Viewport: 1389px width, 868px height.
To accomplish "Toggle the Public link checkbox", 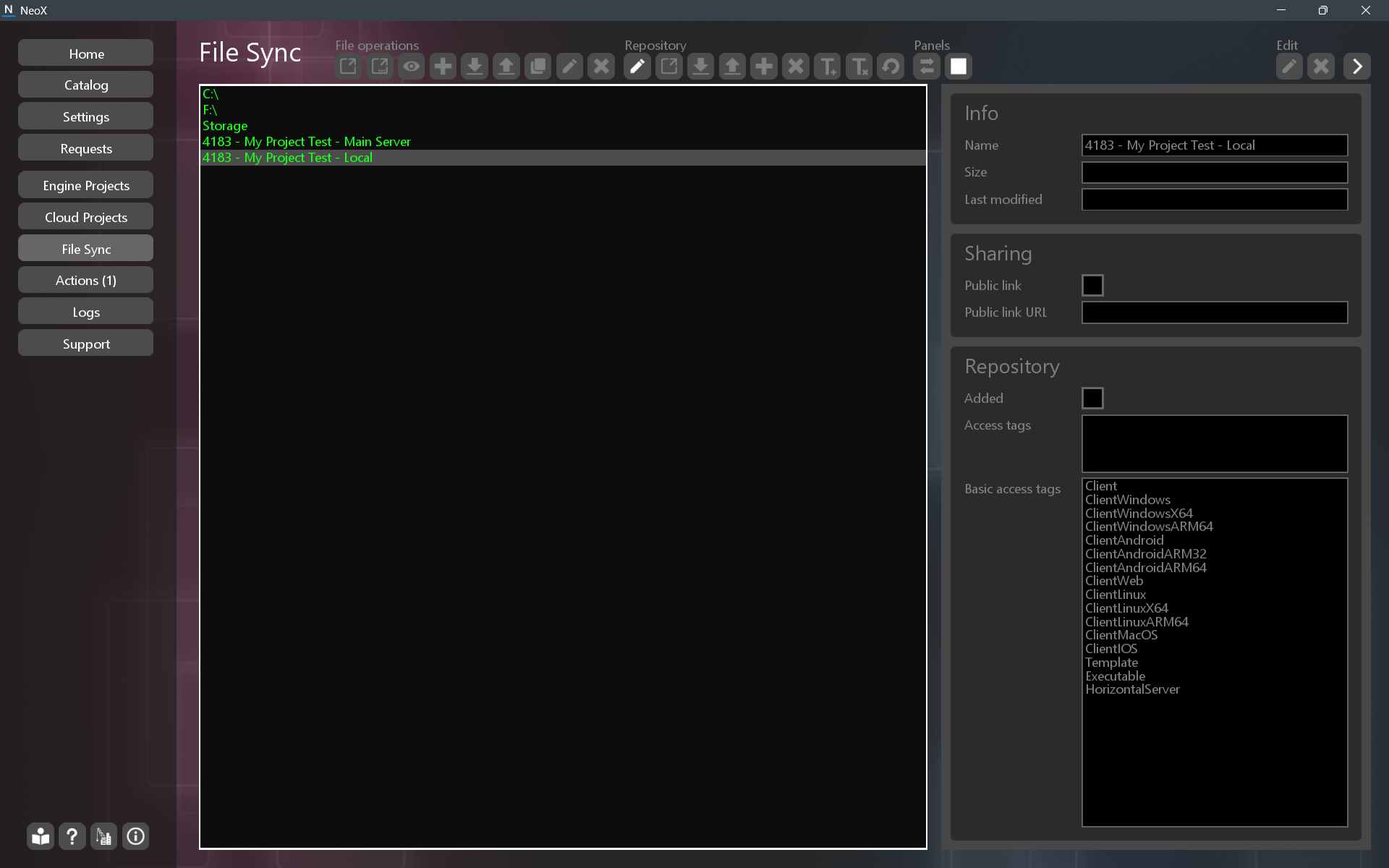I will click(1092, 285).
